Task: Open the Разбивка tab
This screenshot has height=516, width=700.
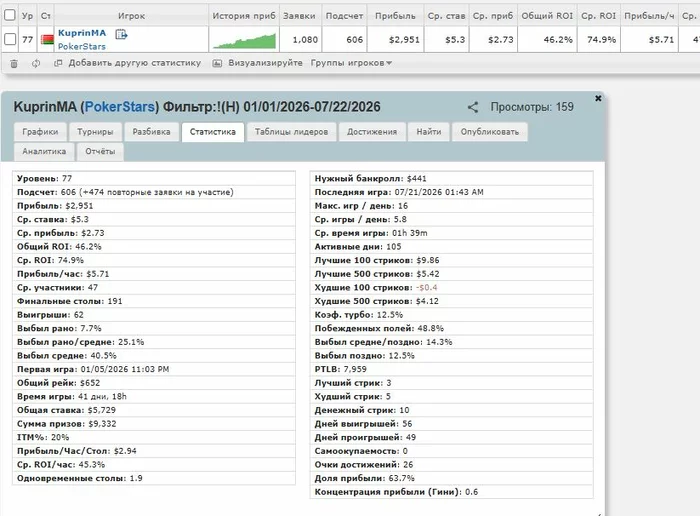Action: [x=151, y=132]
